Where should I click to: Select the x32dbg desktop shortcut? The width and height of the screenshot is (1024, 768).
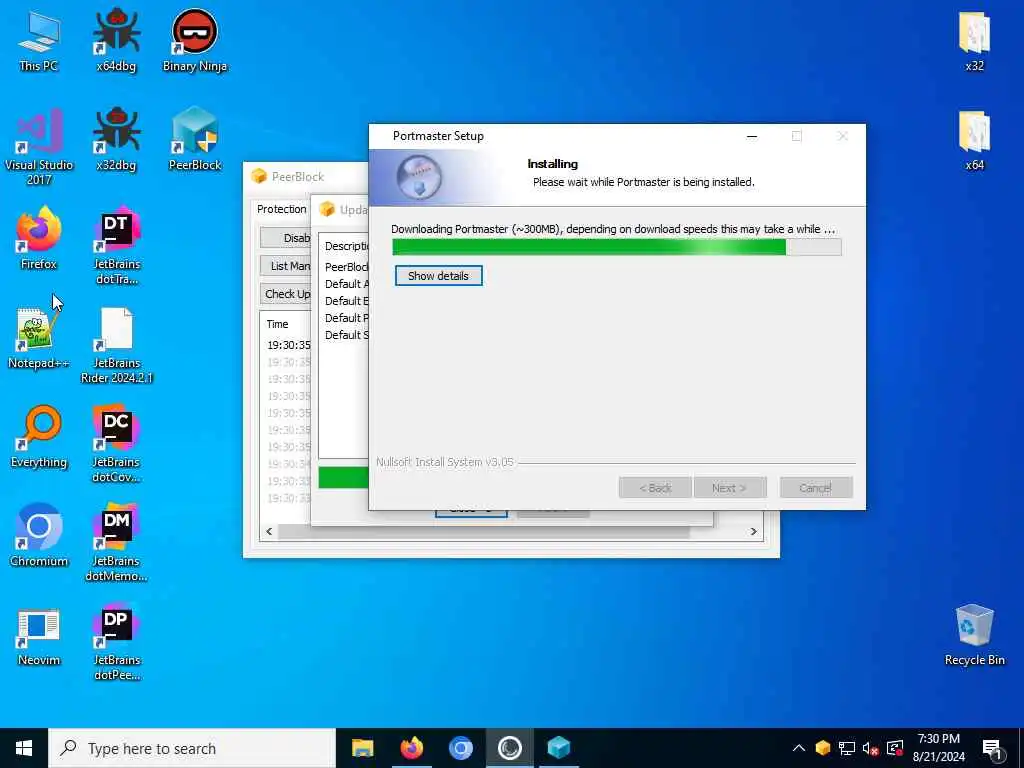click(x=116, y=141)
